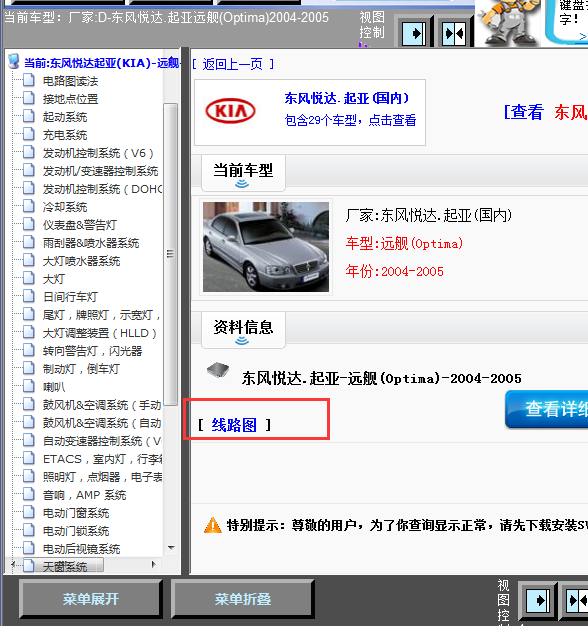The height and width of the screenshot is (626, 588).
Task: Click the 查看 东风 link at right
Action: click(545, 112)
